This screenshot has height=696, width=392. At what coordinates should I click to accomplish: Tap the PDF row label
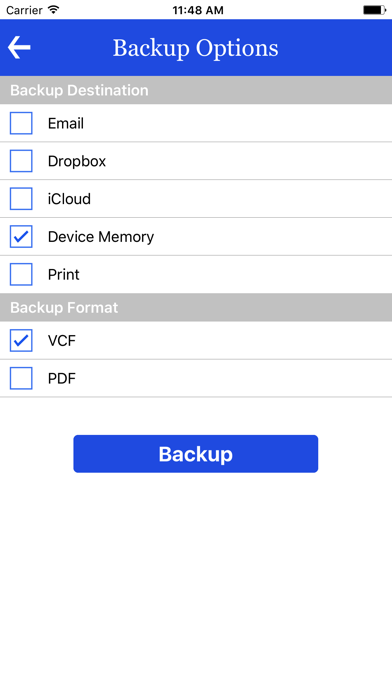pyautogui.click(x=62, y=379)
